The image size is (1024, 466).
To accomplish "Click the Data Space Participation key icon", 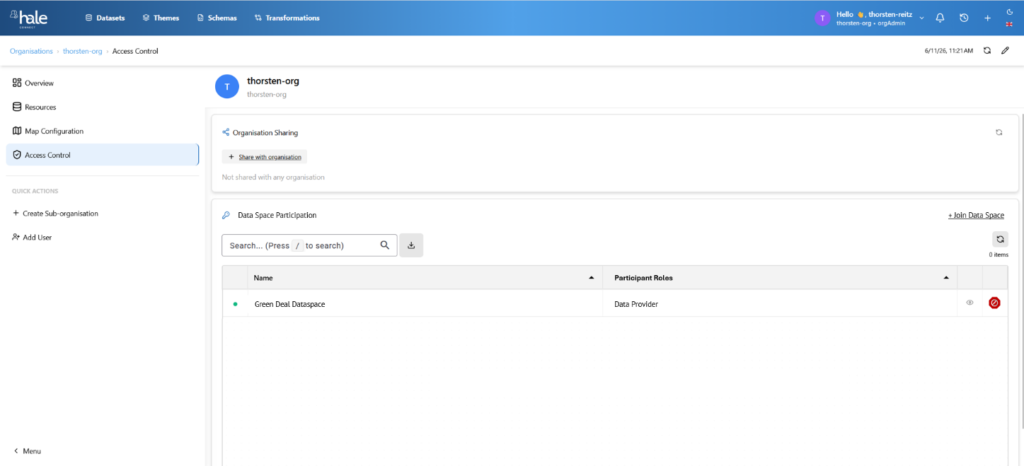I will click(226, 215).
